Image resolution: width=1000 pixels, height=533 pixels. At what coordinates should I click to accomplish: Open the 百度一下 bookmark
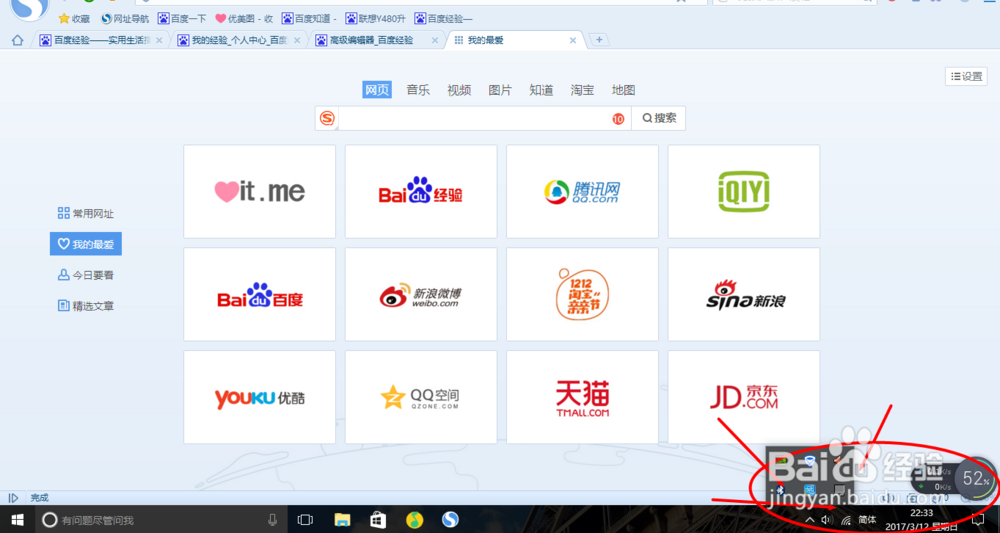182,18
